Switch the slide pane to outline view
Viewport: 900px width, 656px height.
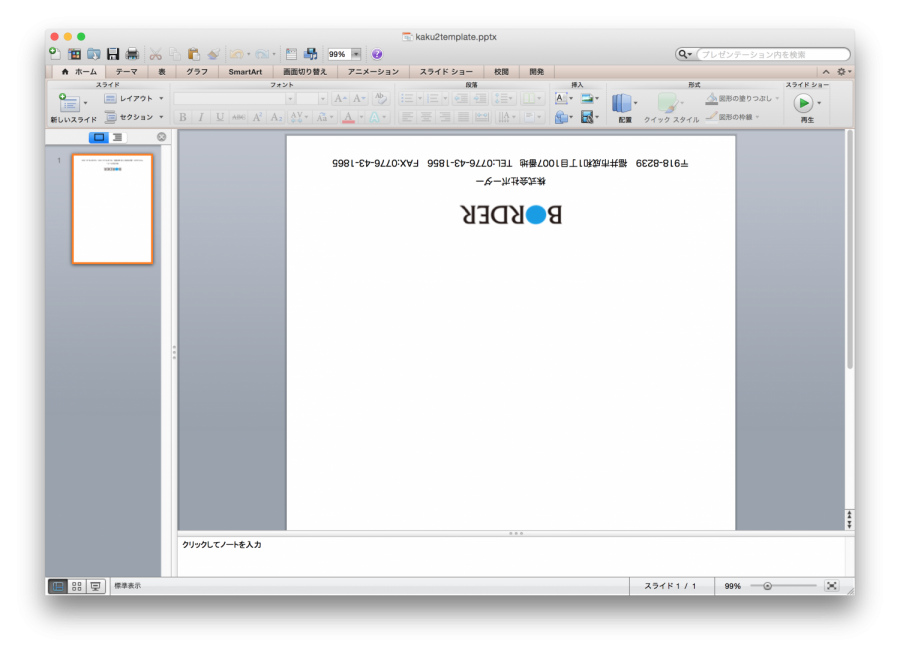coord(117,137)
